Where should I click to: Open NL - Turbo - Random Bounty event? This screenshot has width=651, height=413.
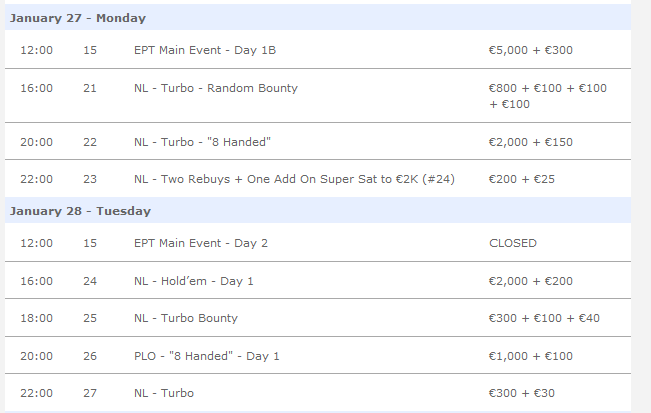coord(215,88)
